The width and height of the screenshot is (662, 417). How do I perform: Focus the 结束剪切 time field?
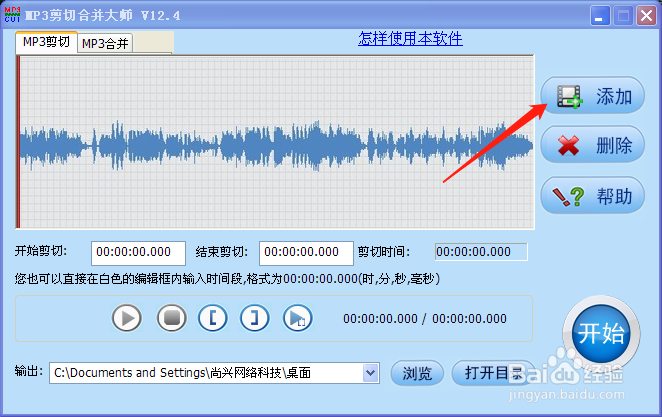(x=306, y=253)
